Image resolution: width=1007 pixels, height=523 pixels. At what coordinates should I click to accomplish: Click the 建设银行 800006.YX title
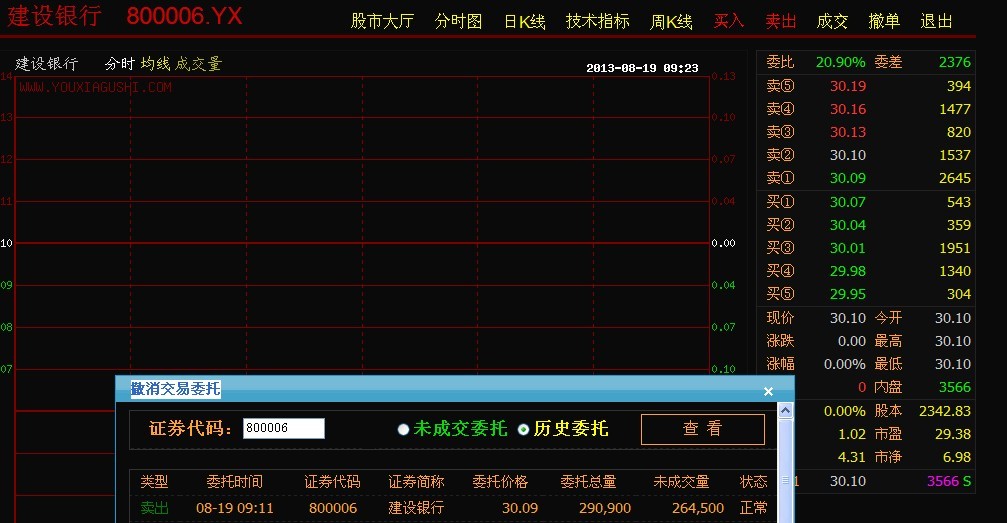(125, 16)
